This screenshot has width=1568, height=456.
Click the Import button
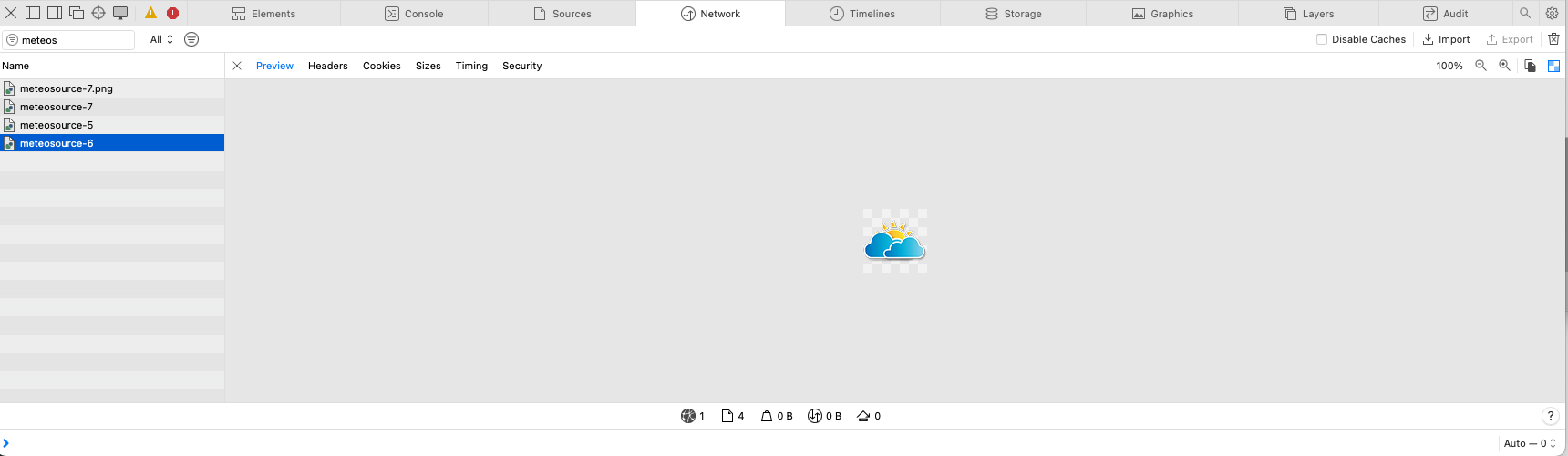click(x=1446, y=39)
